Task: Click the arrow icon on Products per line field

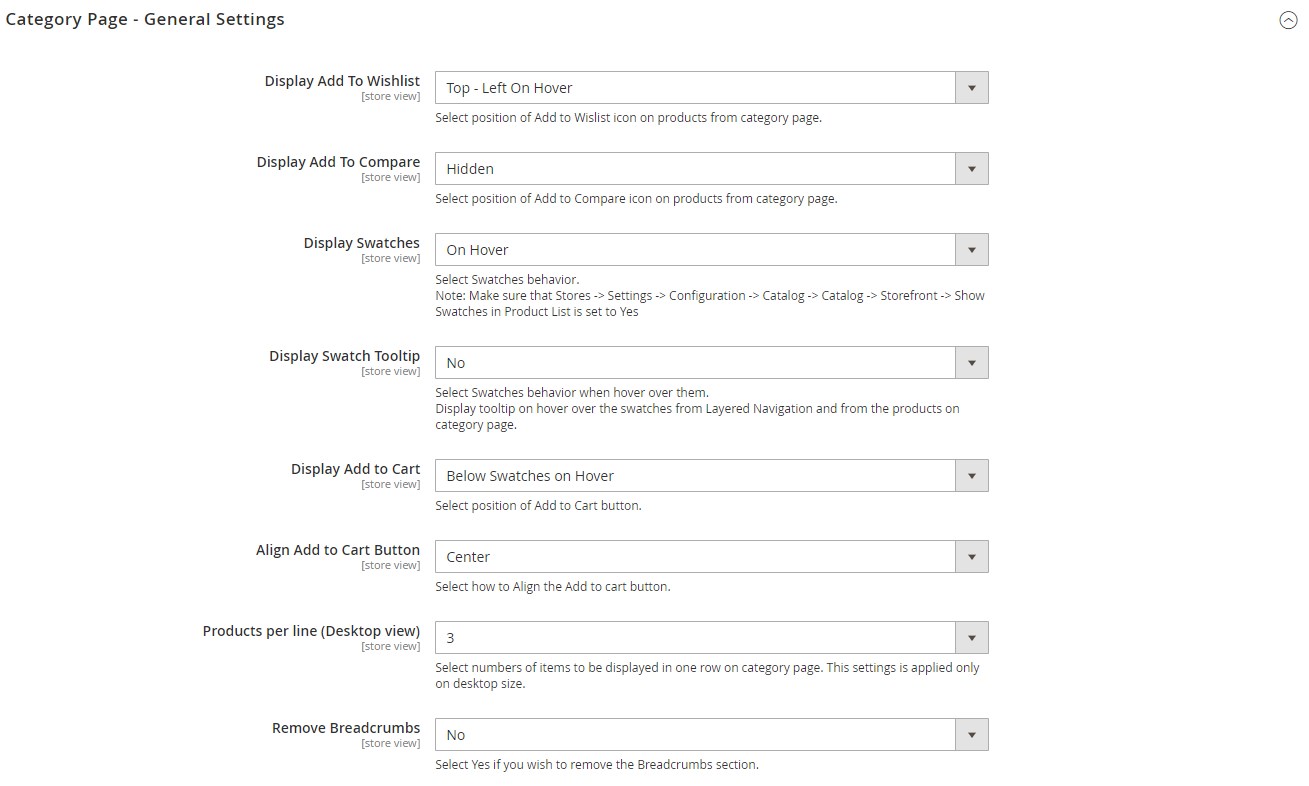Action: pyautogui.click(x=972, y=638)
